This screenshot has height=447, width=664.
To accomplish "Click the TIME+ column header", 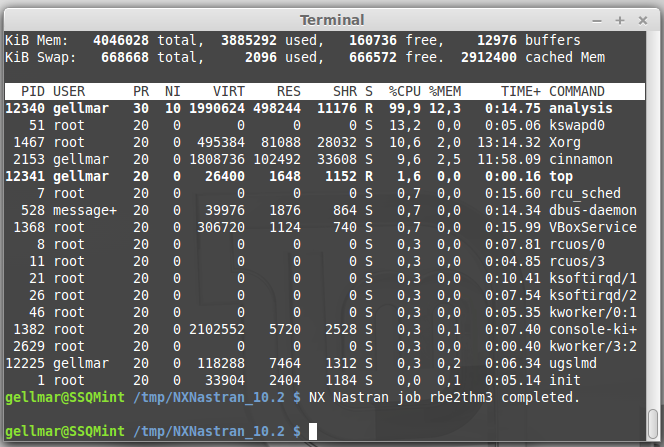I will (521, 91).
